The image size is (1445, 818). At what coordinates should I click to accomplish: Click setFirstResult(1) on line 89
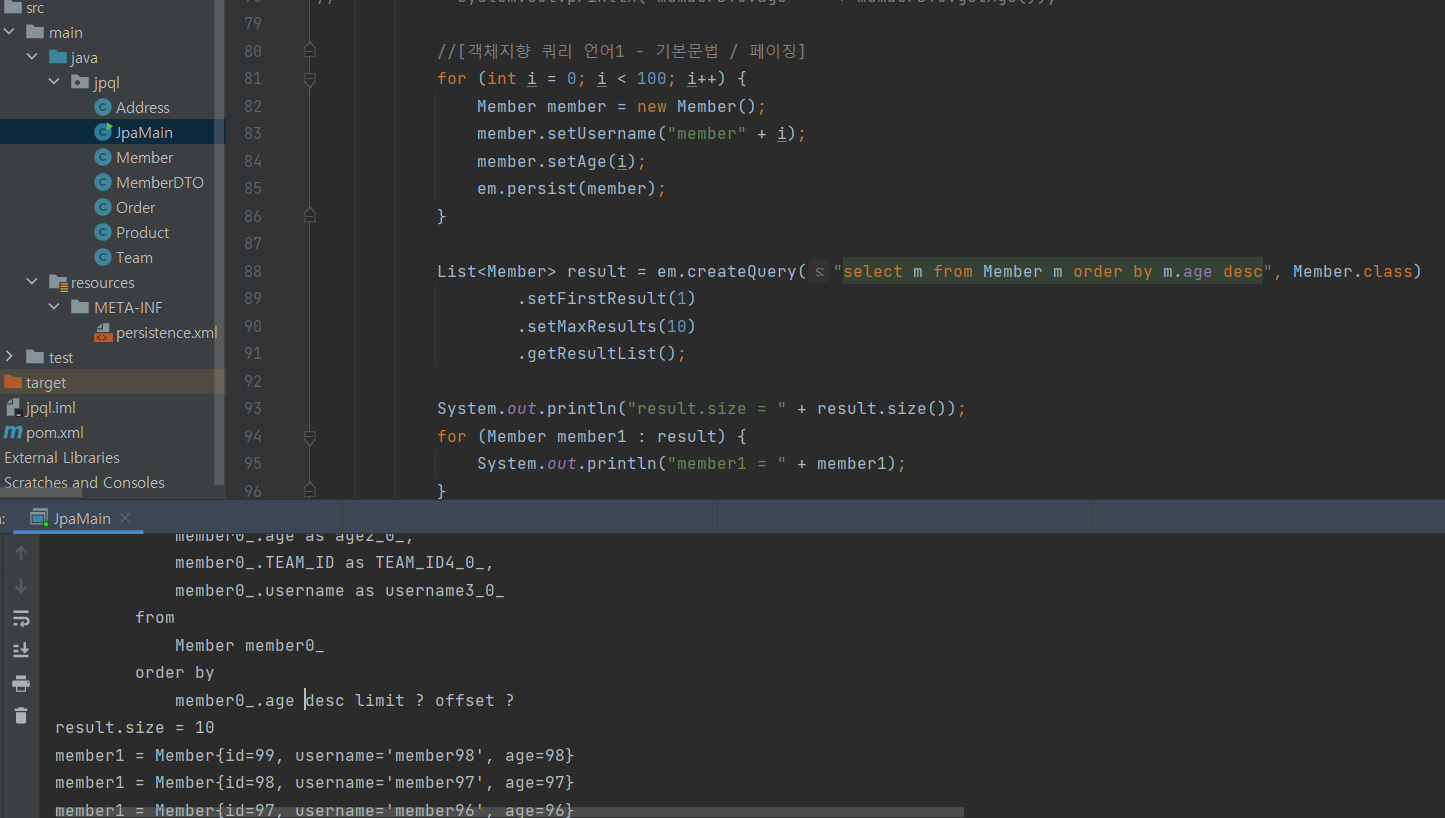coord(606,298)
